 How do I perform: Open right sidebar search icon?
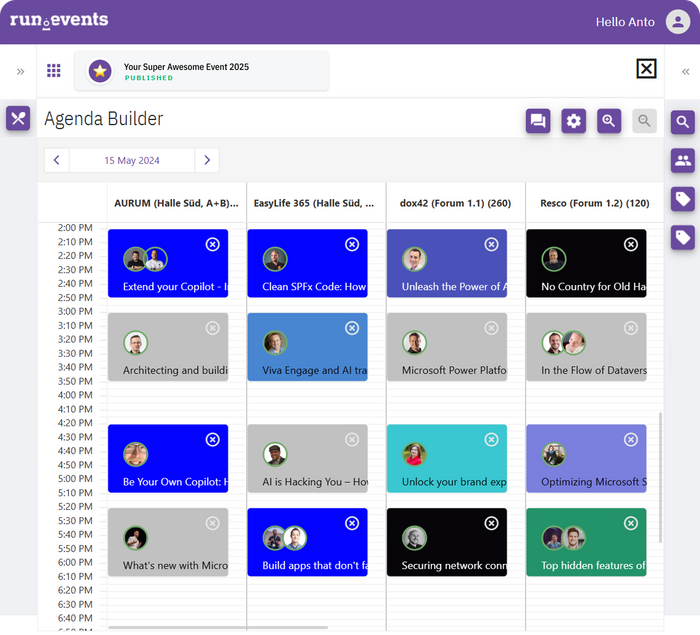pos(683,122)
